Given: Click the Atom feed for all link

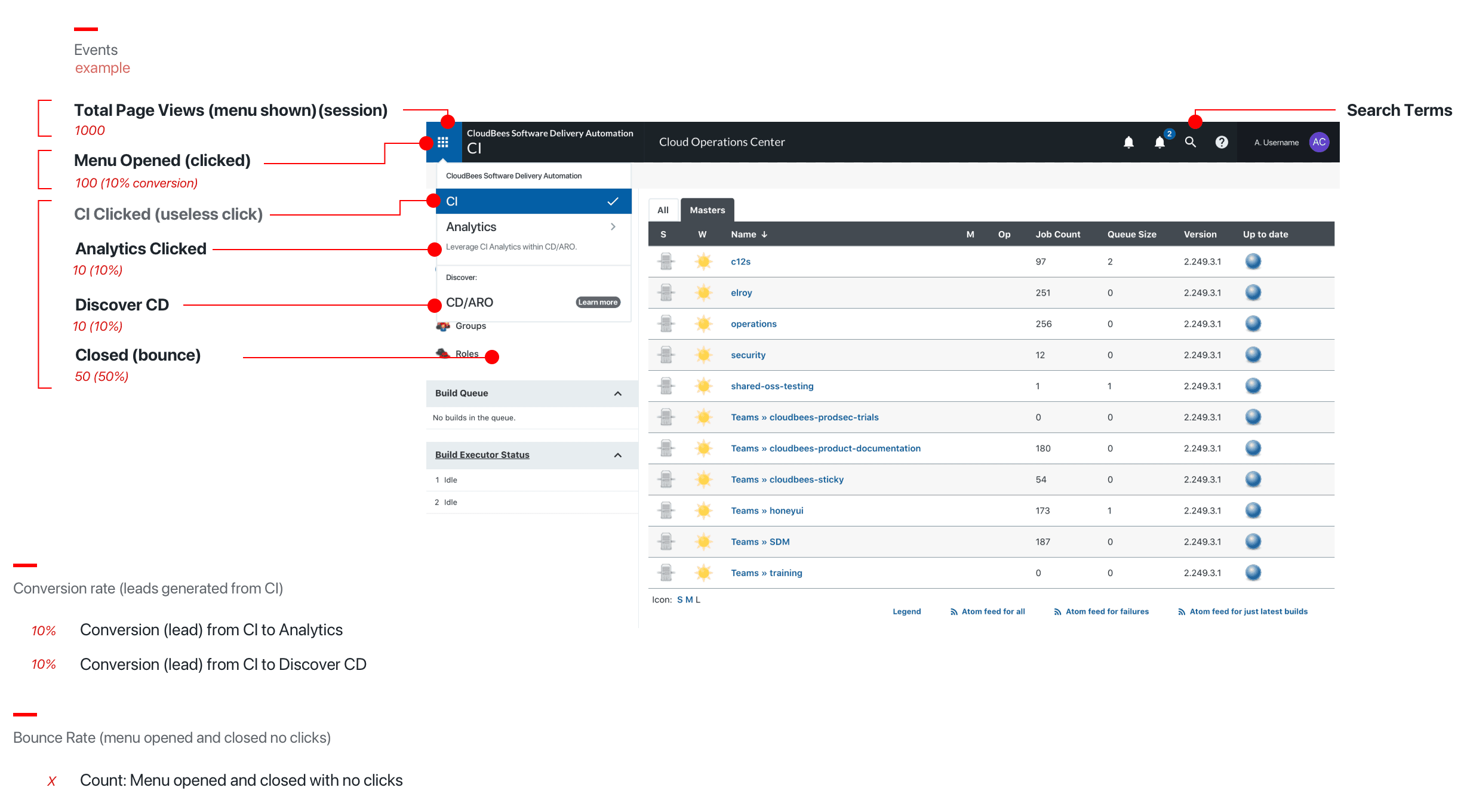Looking at the screenshot, I should tap(988, 611).
